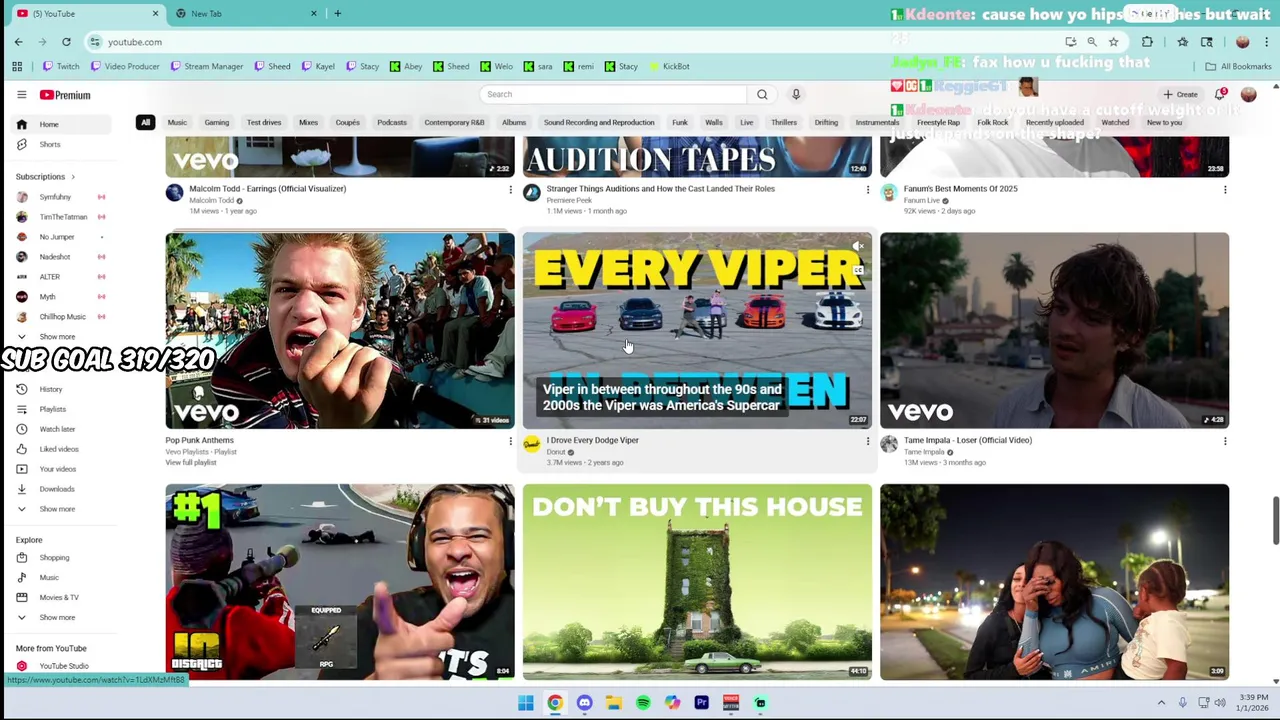
Task: Open Tame Impala channel link
Action: [924, 452]
